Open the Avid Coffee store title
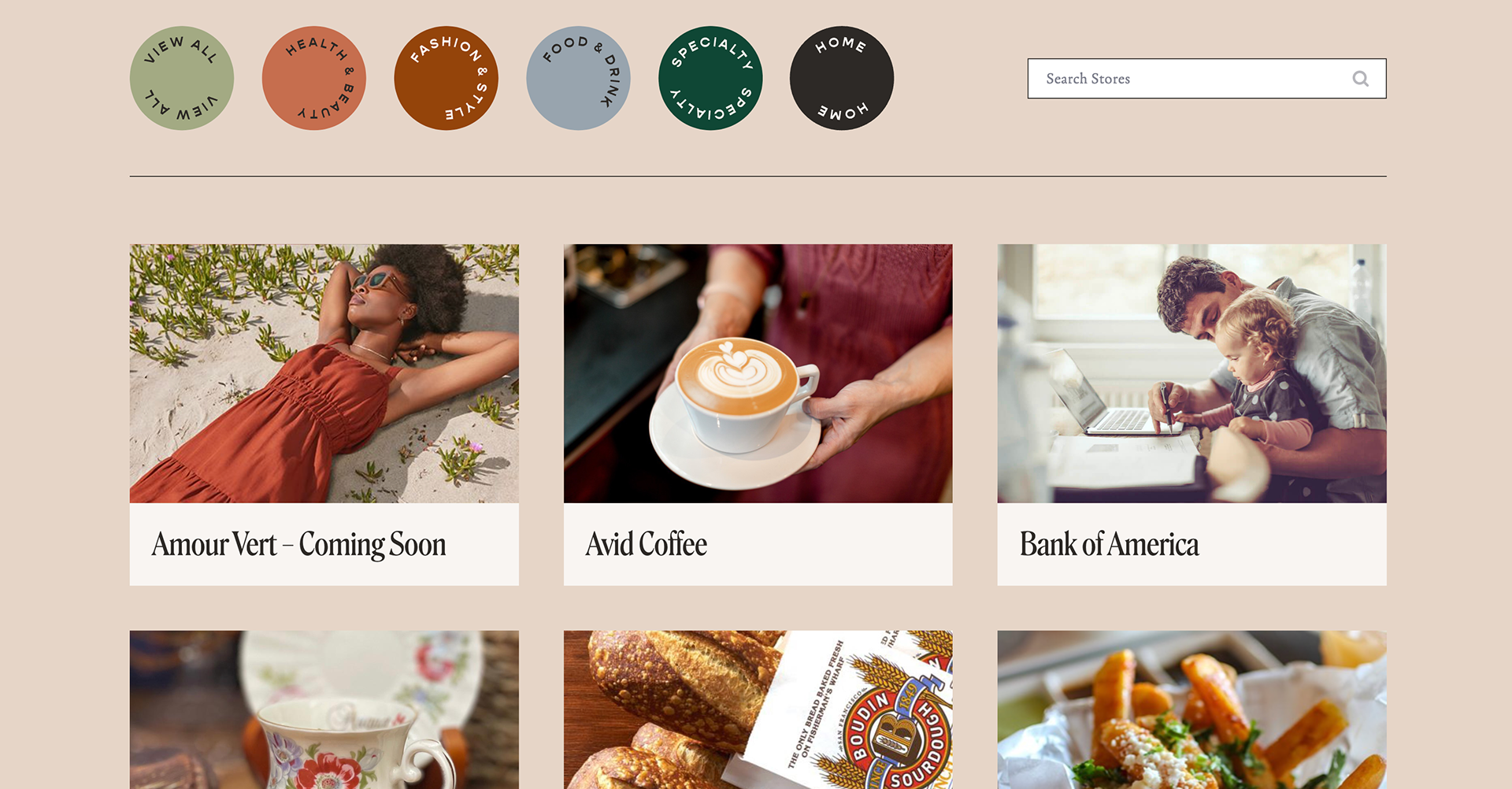Screen dimensions: 1512x789 (647, 544)
